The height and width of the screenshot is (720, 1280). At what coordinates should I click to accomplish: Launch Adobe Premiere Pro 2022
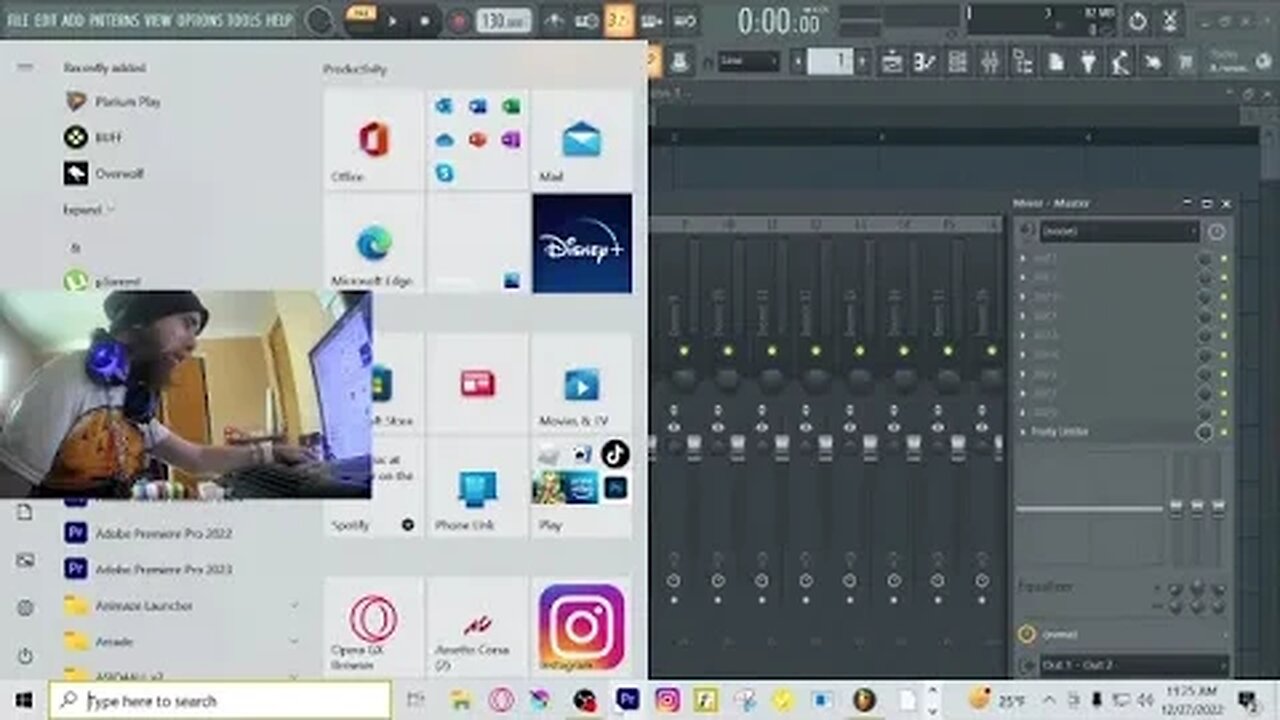148,533
